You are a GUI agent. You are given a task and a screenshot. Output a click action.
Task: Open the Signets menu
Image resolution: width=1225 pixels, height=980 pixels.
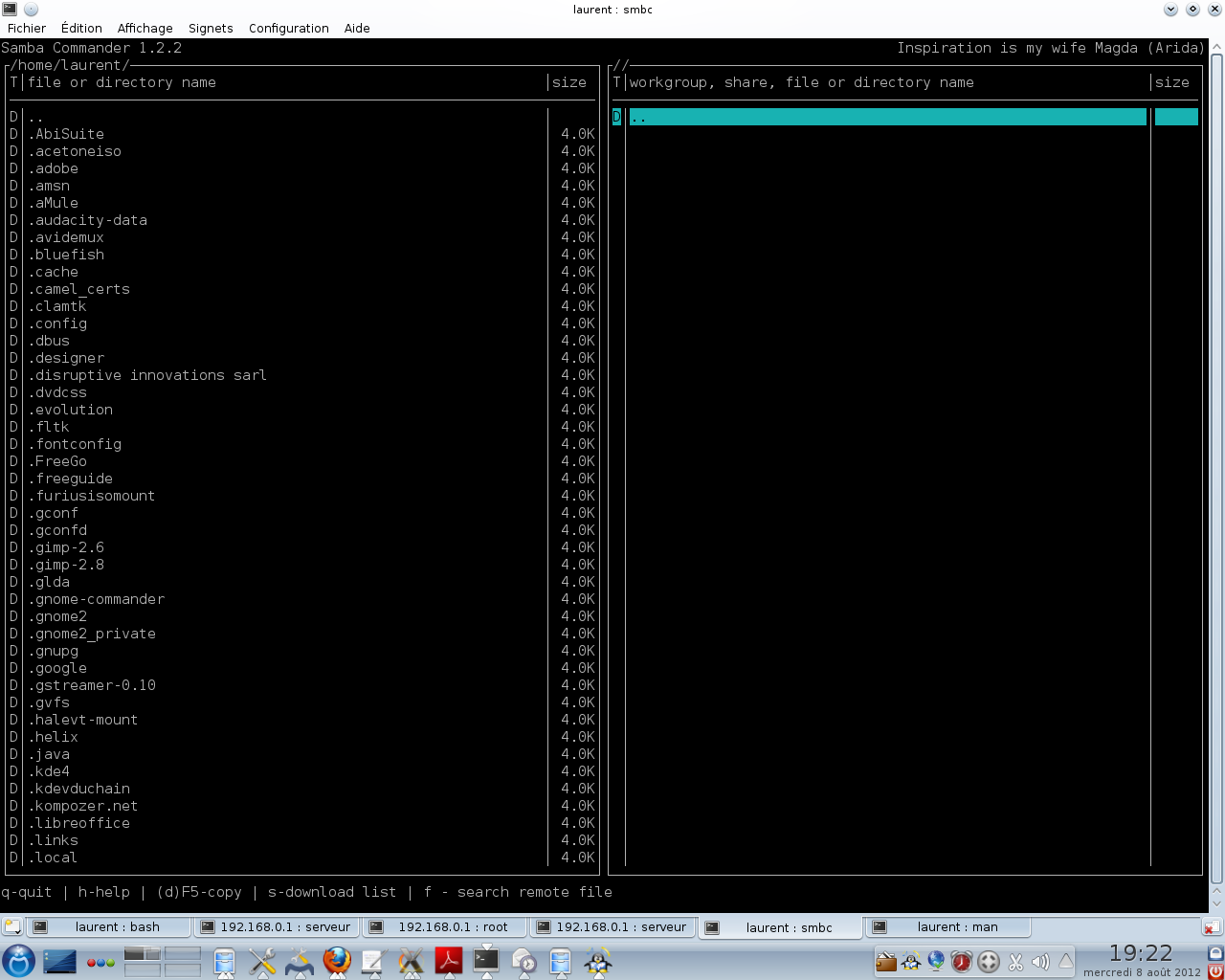click(x=211, y=28)
